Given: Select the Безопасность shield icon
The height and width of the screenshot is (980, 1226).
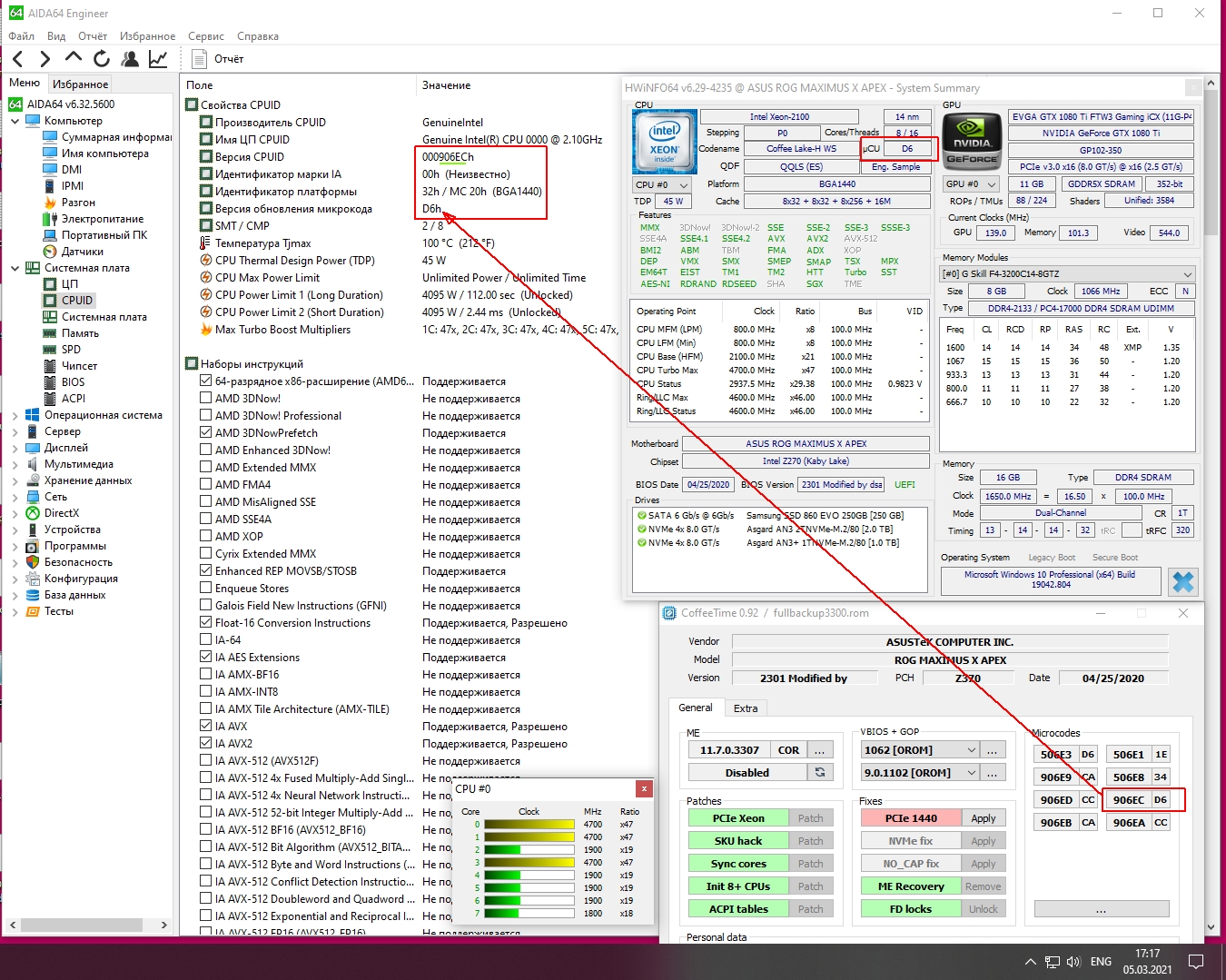Looking at the screenshot, I should [x=33, y=562].
